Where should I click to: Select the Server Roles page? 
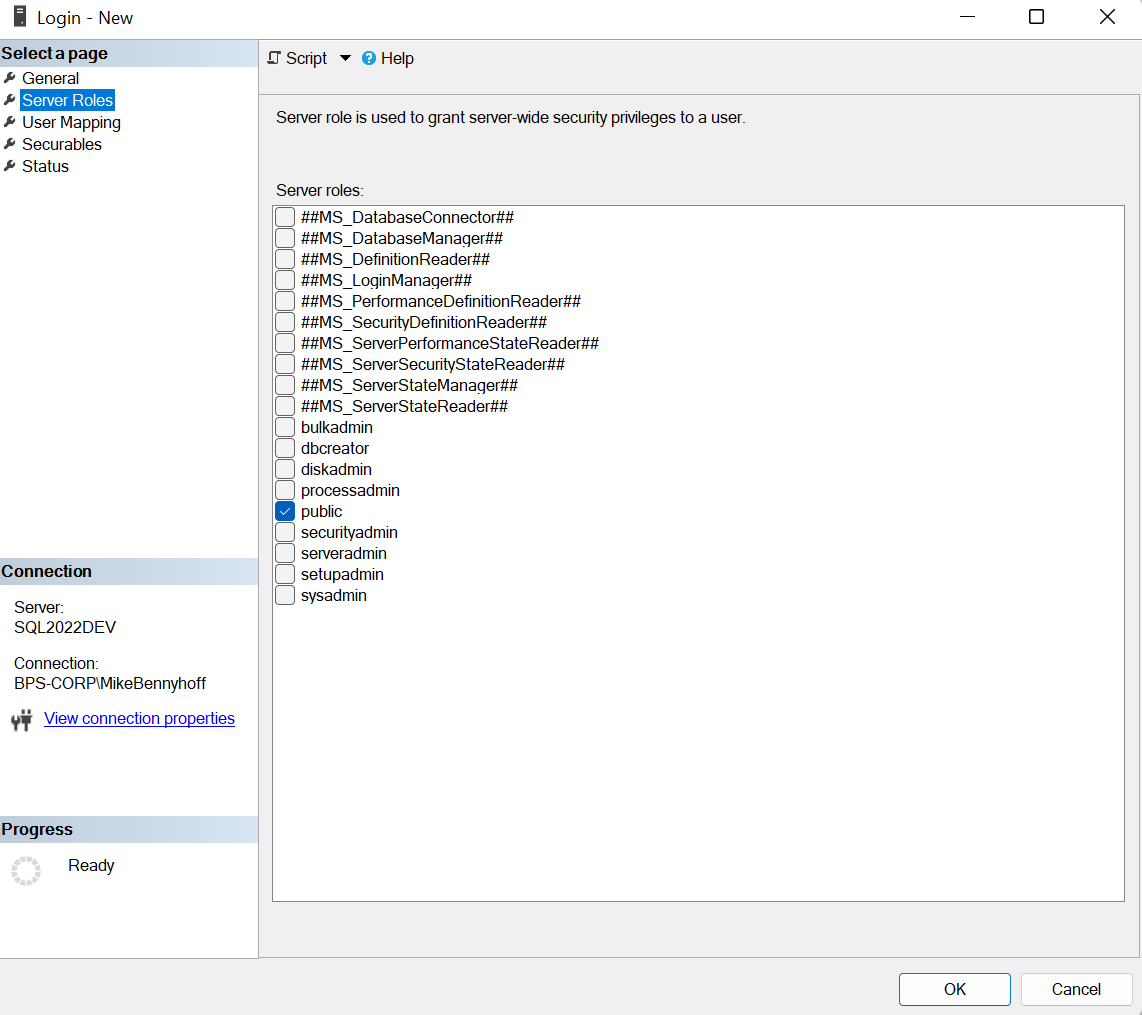pos(67,100)
